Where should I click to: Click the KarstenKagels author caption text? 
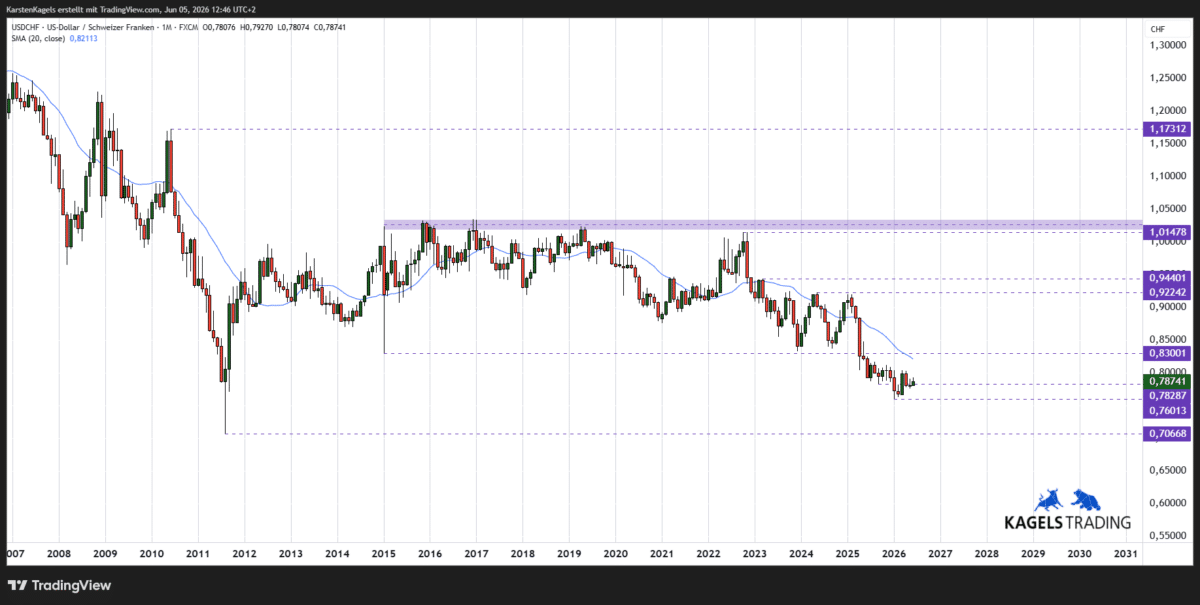131,9
